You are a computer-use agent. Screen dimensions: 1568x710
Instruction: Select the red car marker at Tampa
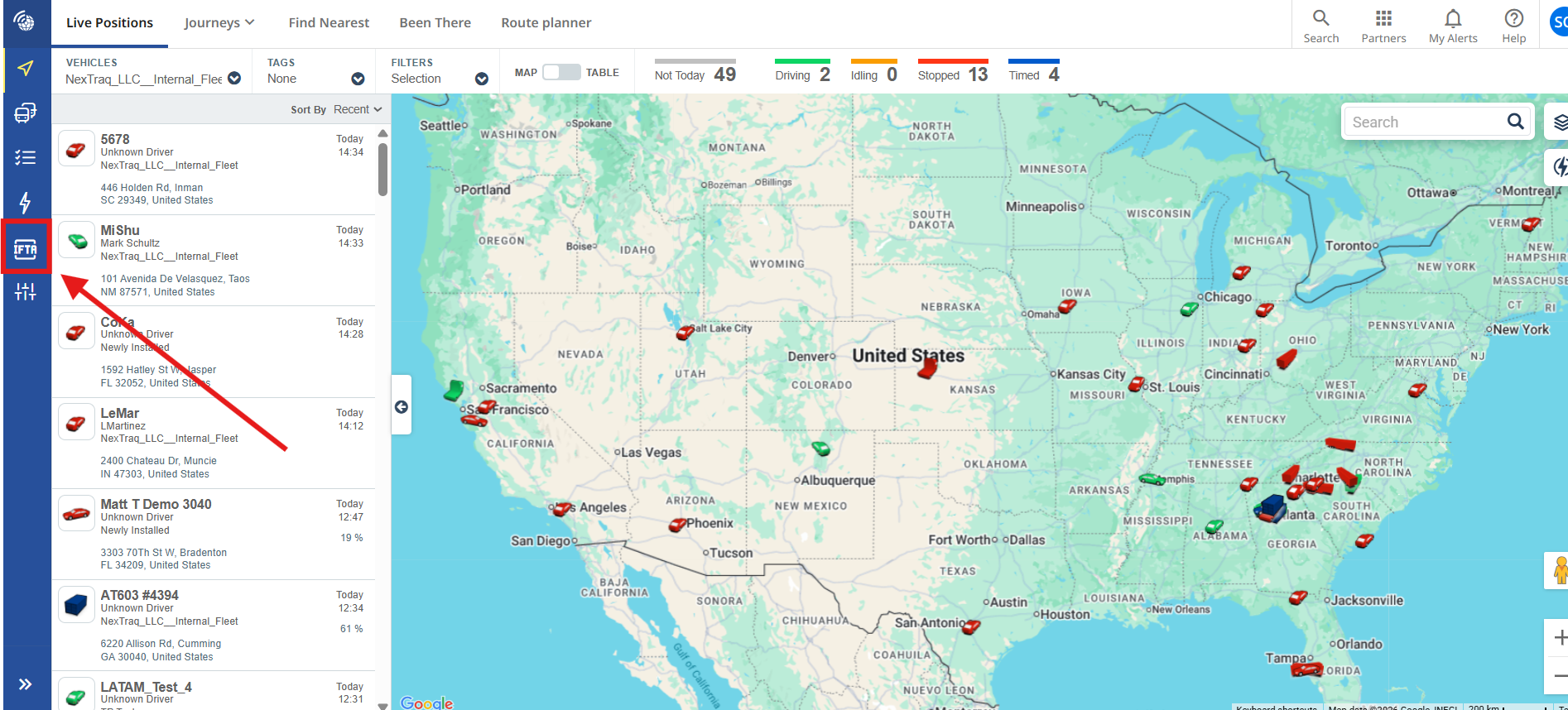point(1307,669)
